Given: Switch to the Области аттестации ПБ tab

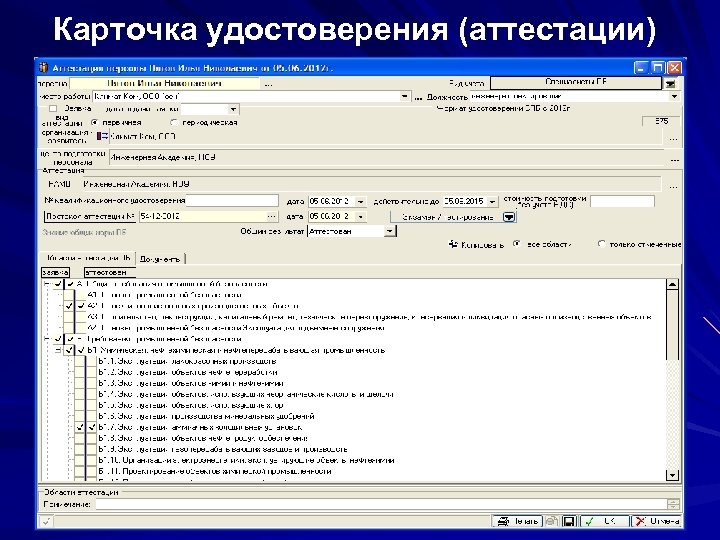Looking at the screenshot, I should (88, 258).
